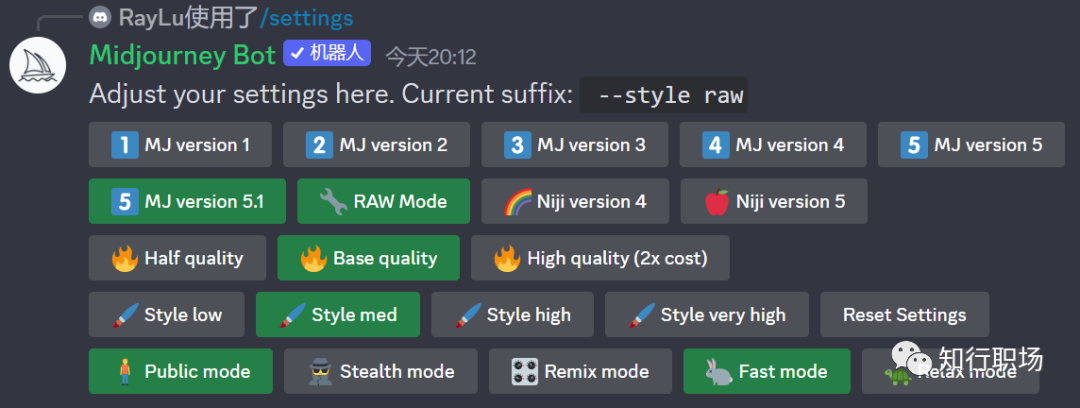Click Reset Settings
Image resolution: width=1080 pixels, height=408 pixels.
904,314
